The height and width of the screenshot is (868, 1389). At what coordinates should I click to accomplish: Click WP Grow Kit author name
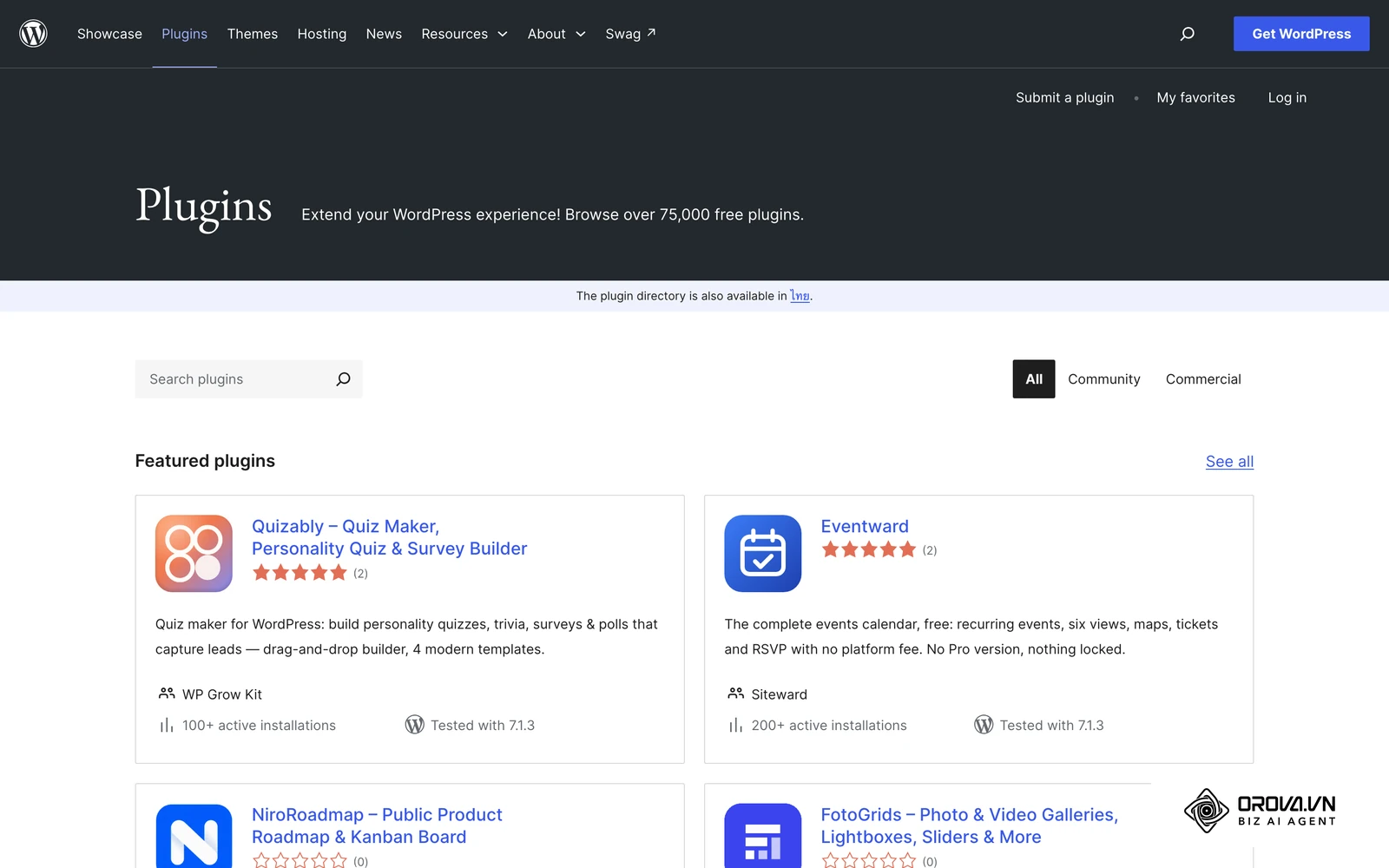(222, 694)
